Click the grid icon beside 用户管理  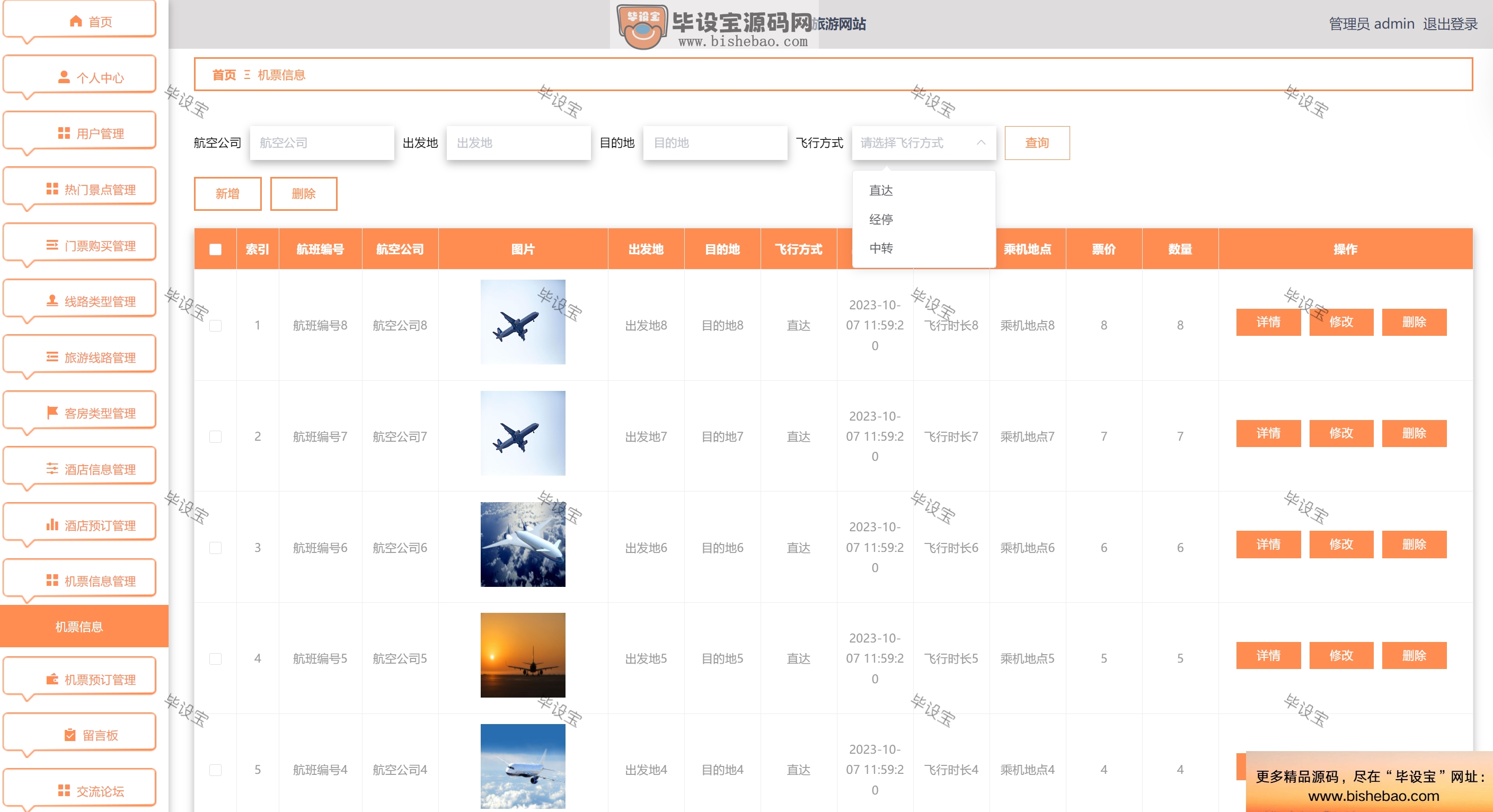click(64, 133)
